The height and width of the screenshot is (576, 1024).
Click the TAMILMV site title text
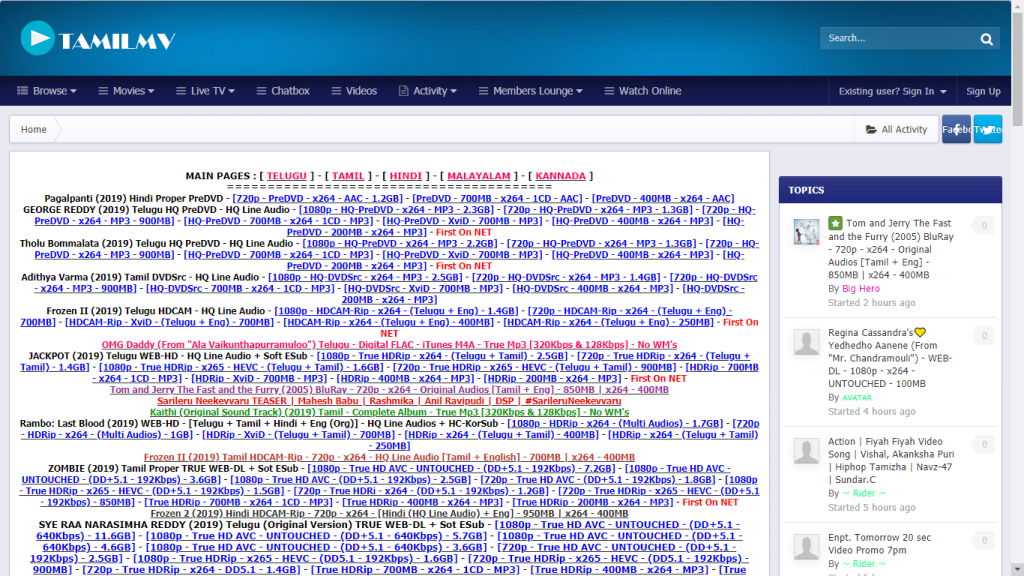click(x=117, y=41)
